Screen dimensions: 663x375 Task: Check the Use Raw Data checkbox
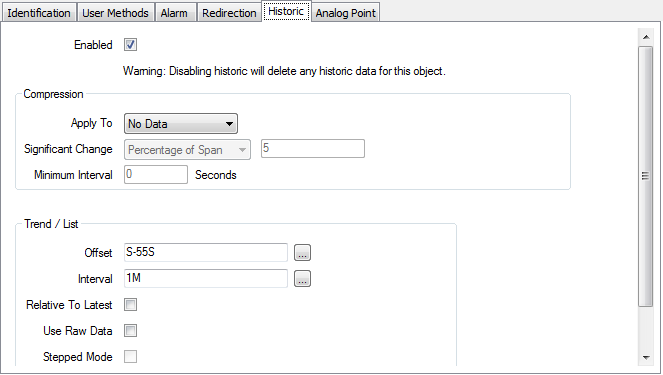pyautogui.click(x=130, y=331)
